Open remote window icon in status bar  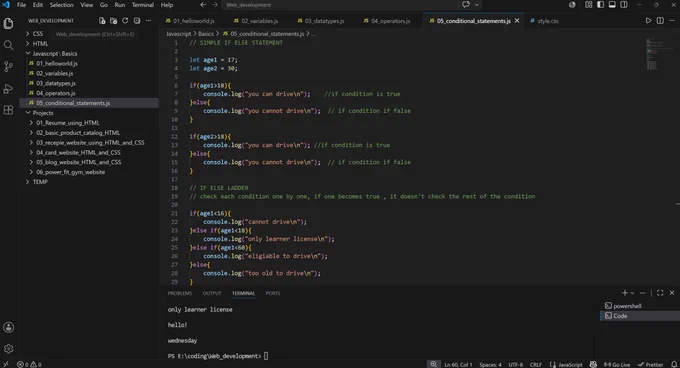(6, 365)
